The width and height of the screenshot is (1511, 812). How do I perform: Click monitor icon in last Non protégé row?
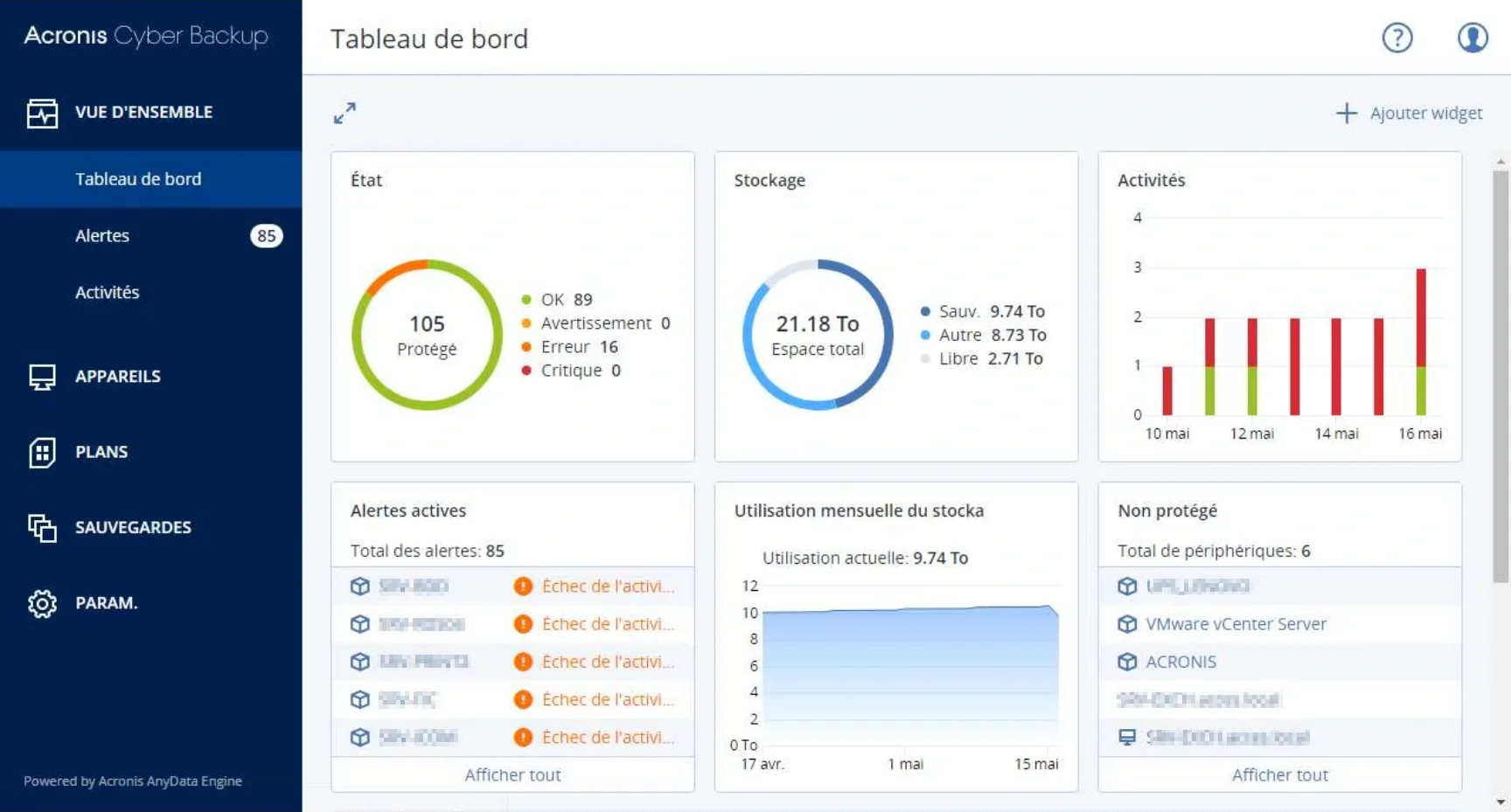[x=1127, y=737]
